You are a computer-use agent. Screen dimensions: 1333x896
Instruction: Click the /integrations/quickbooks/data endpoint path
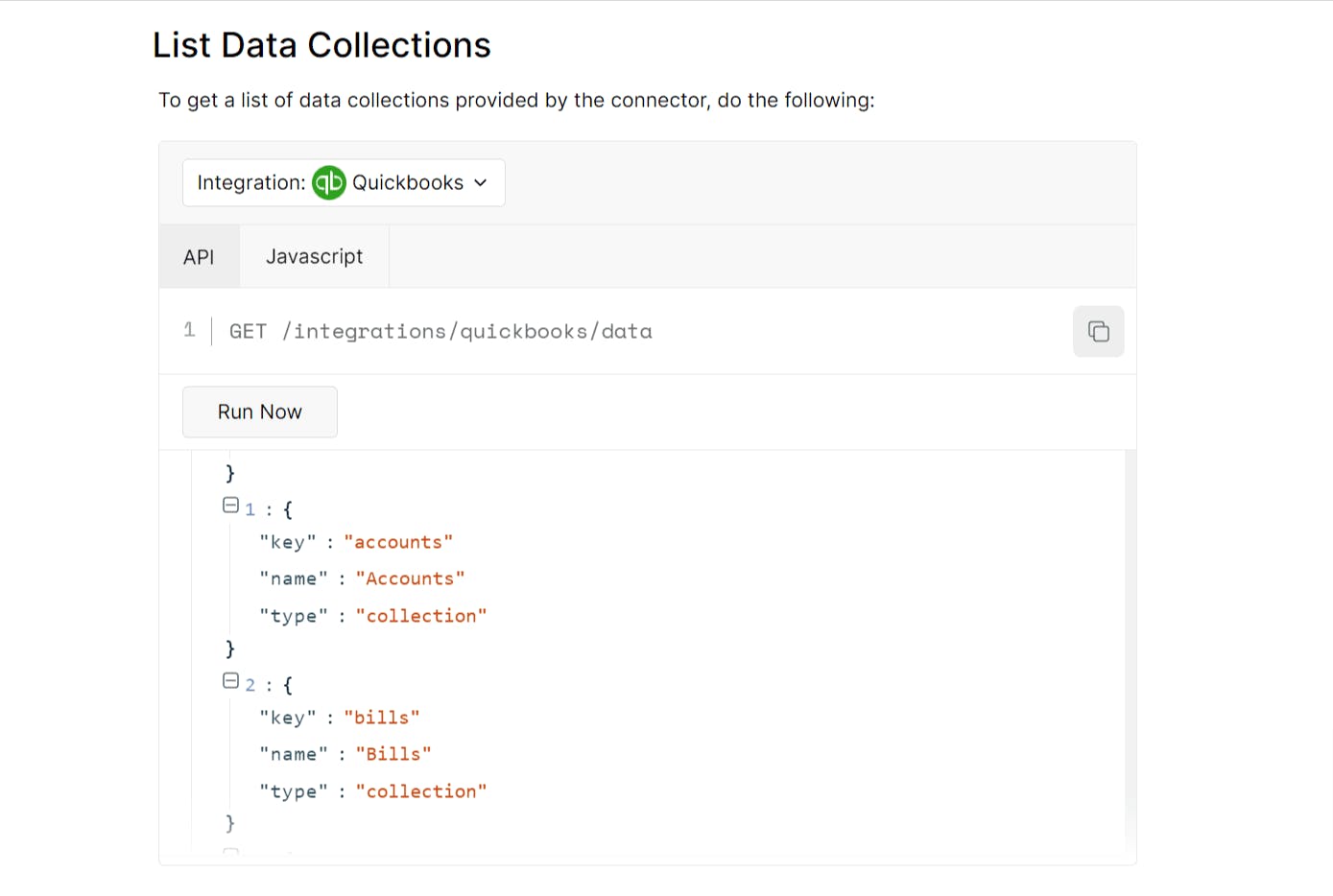coord(466,332)
